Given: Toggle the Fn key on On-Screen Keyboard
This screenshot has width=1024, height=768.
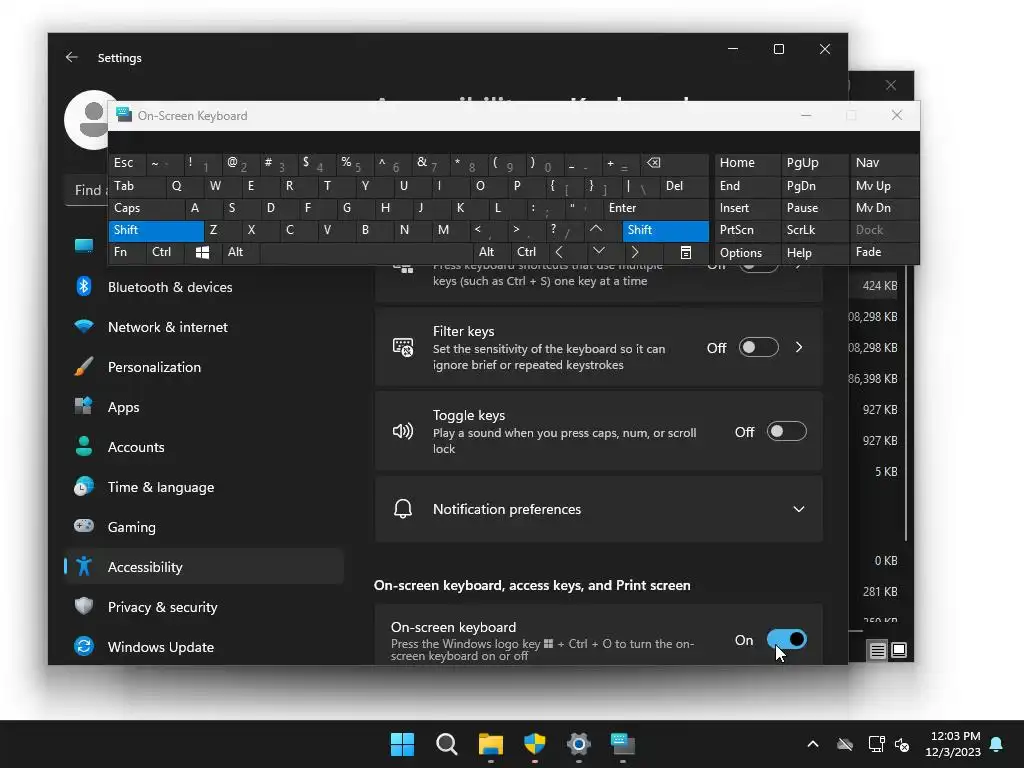Looking at the screenshot, I should [x=127, y=252].
